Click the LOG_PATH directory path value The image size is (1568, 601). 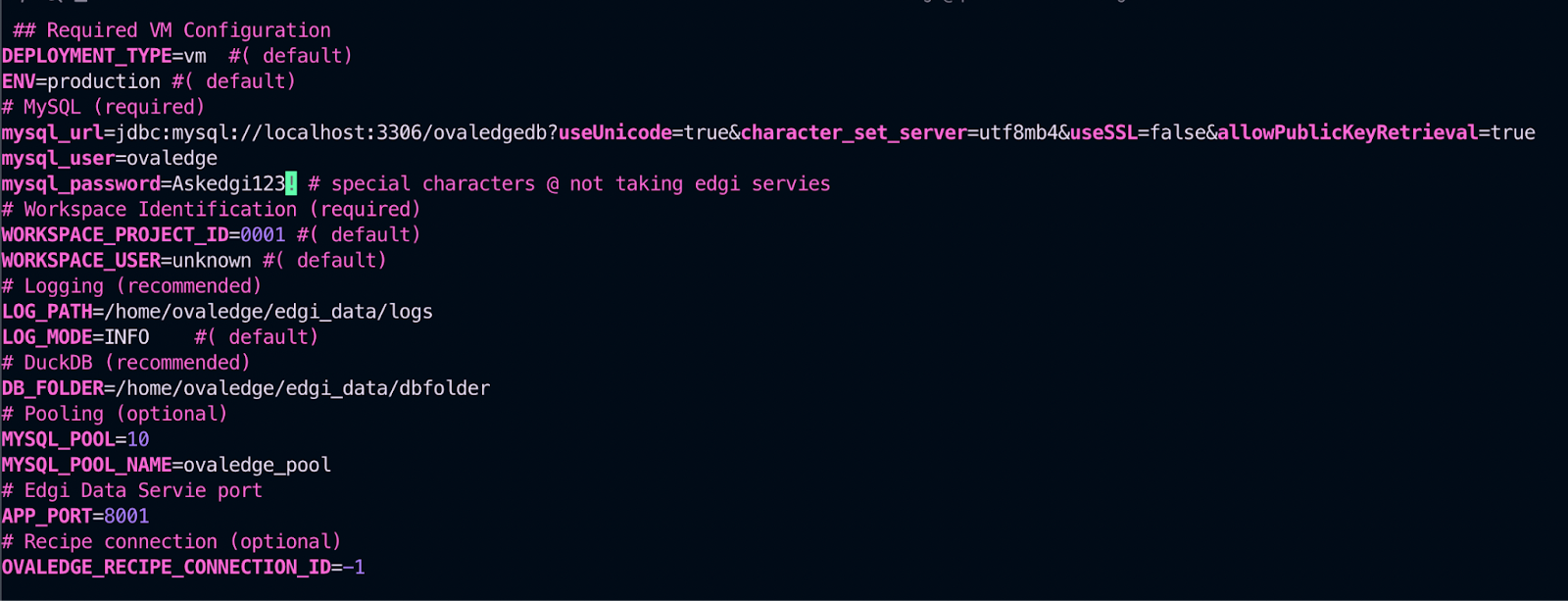point(269,312)
